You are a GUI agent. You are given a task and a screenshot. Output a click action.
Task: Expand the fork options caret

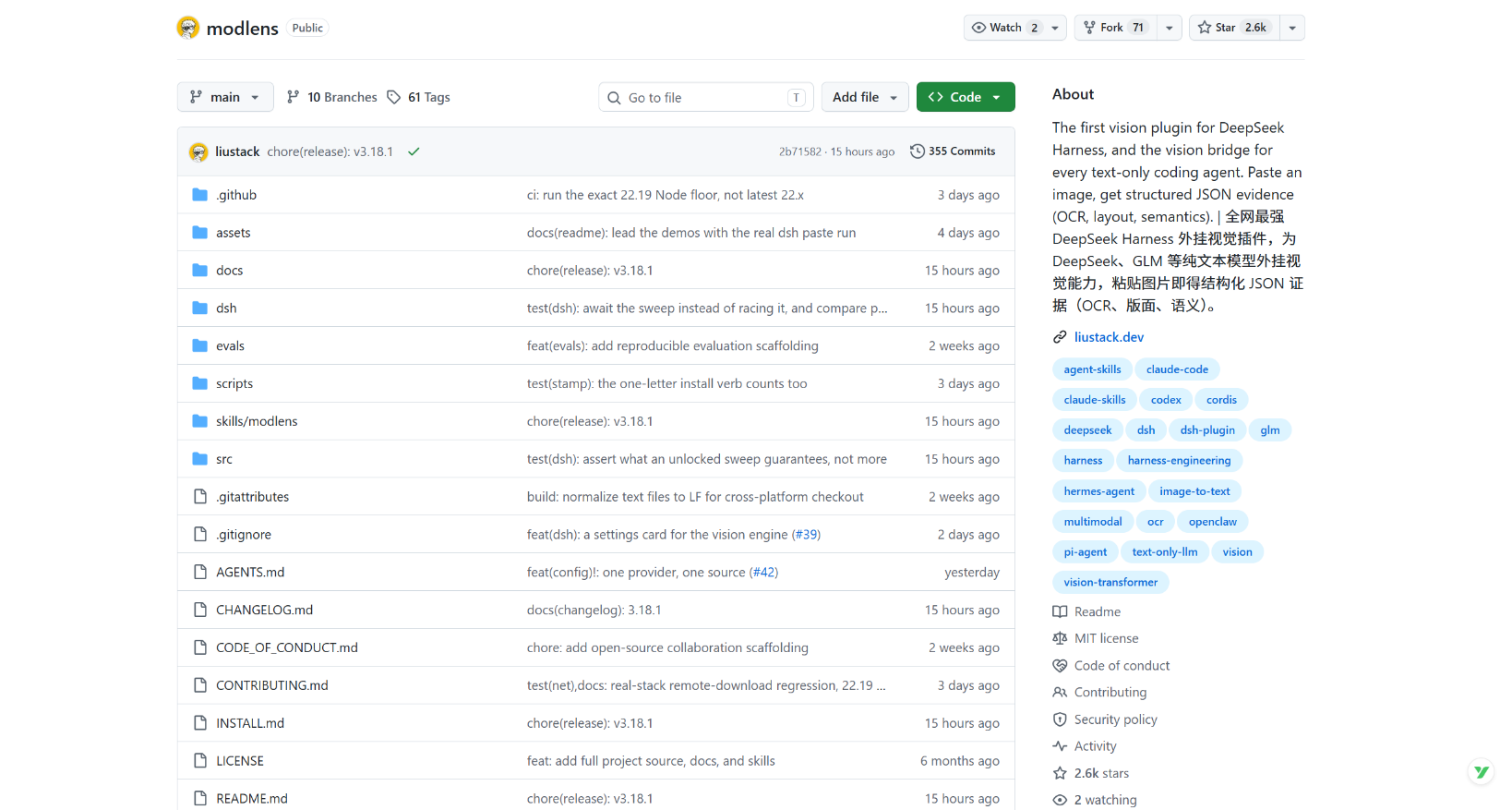pos(1170,28)
